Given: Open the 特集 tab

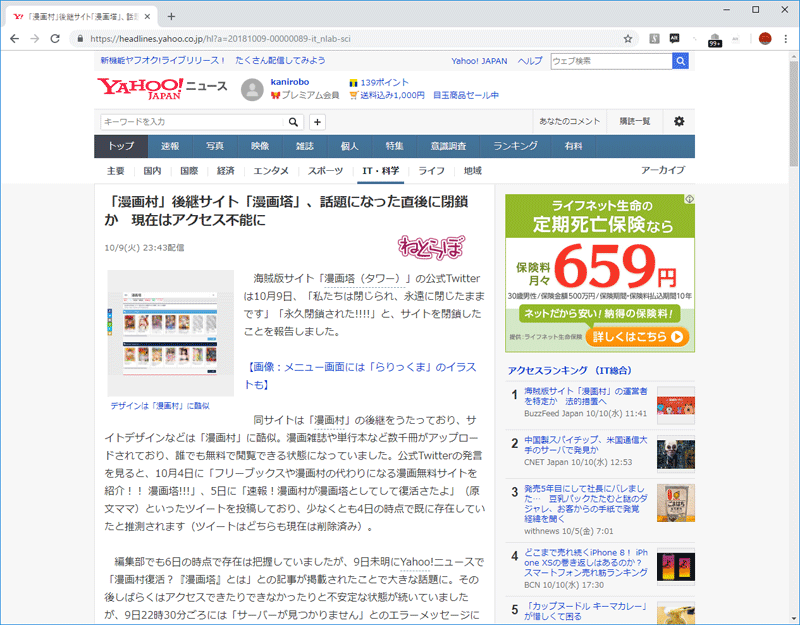Looking at the screenshot, I should 394,146.
